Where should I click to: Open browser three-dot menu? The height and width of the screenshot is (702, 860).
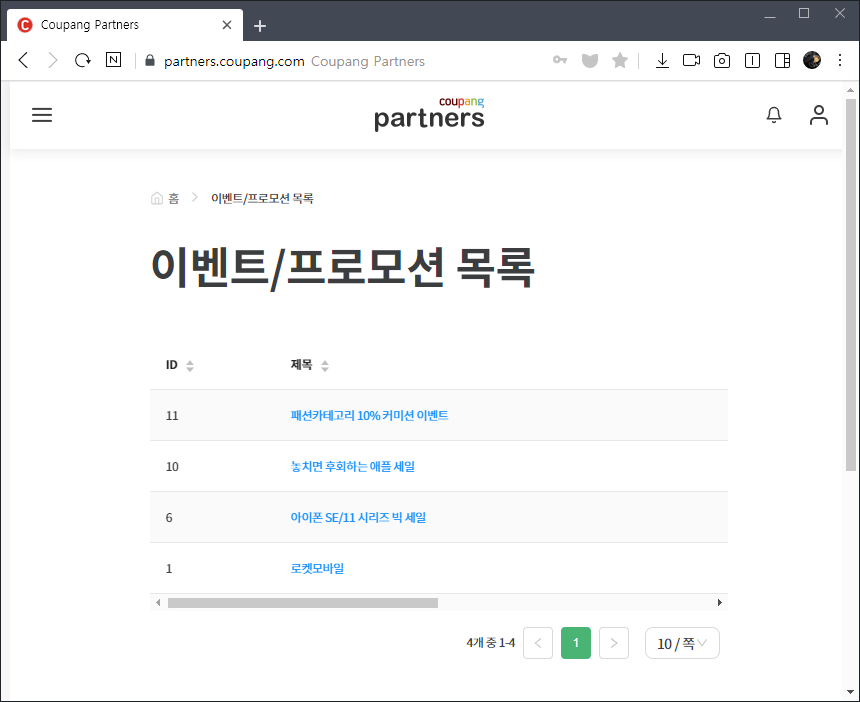click(x=840, y=60)
